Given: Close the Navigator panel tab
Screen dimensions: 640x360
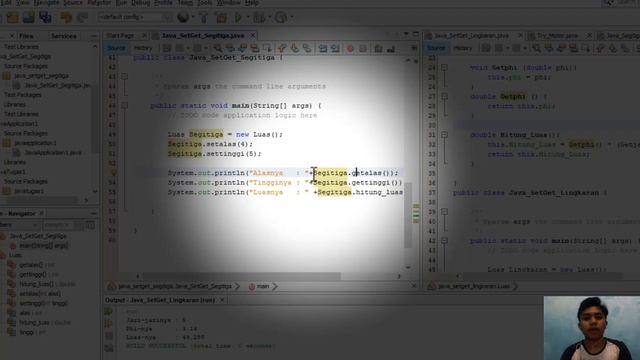Looking at the screenshot, I should 41,213.
